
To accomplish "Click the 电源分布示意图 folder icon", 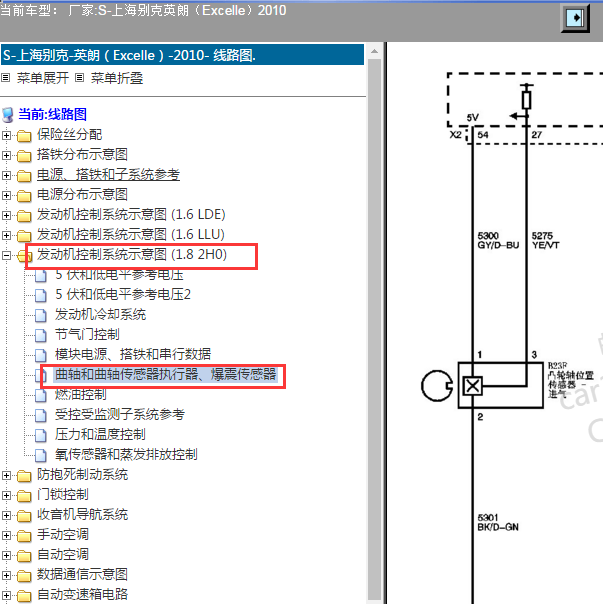I will click(x=24, y=196).
